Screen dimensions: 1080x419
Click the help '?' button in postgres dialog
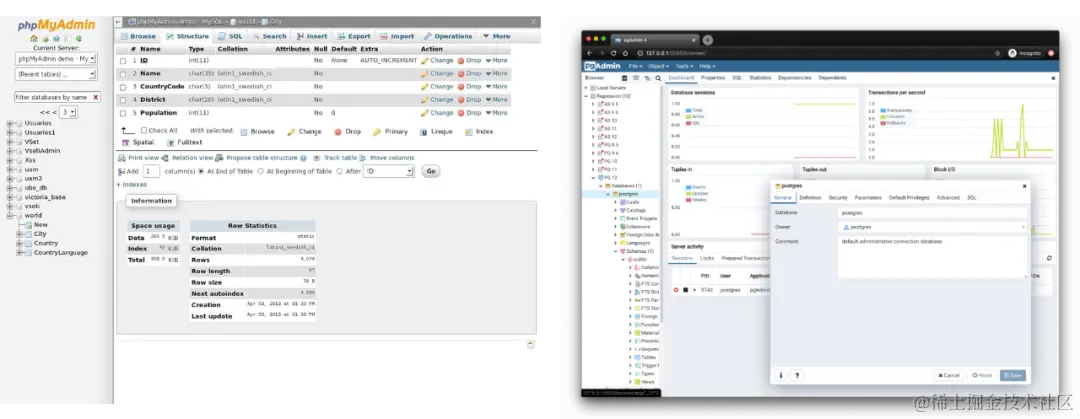797,375
